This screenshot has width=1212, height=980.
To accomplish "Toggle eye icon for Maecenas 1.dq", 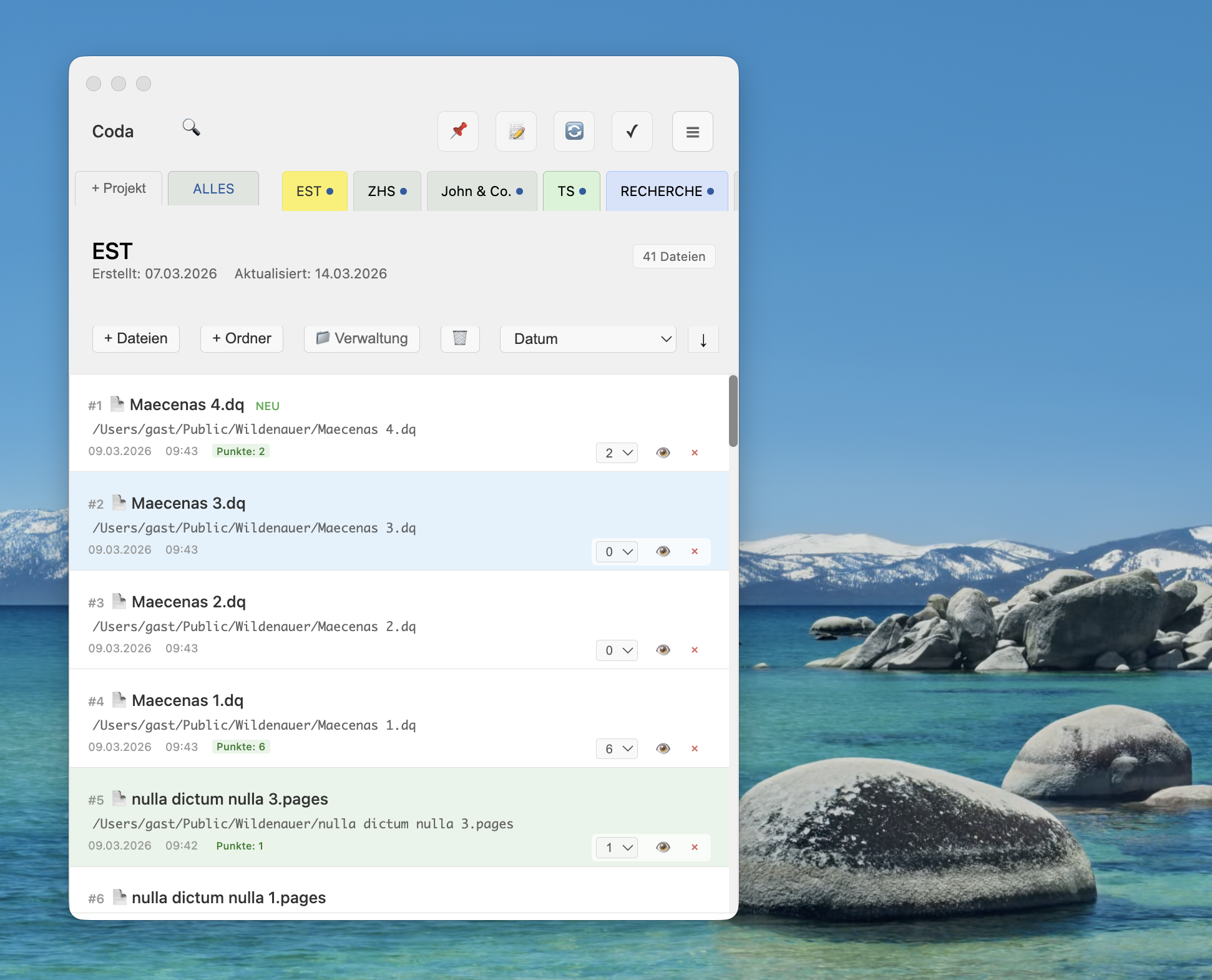I will pyautogui.click(x=663, y=748).
